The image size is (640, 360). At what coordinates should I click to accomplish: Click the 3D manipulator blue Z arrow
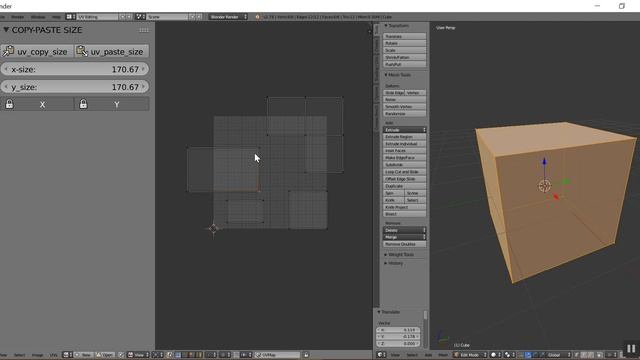(x=544, y=162)
